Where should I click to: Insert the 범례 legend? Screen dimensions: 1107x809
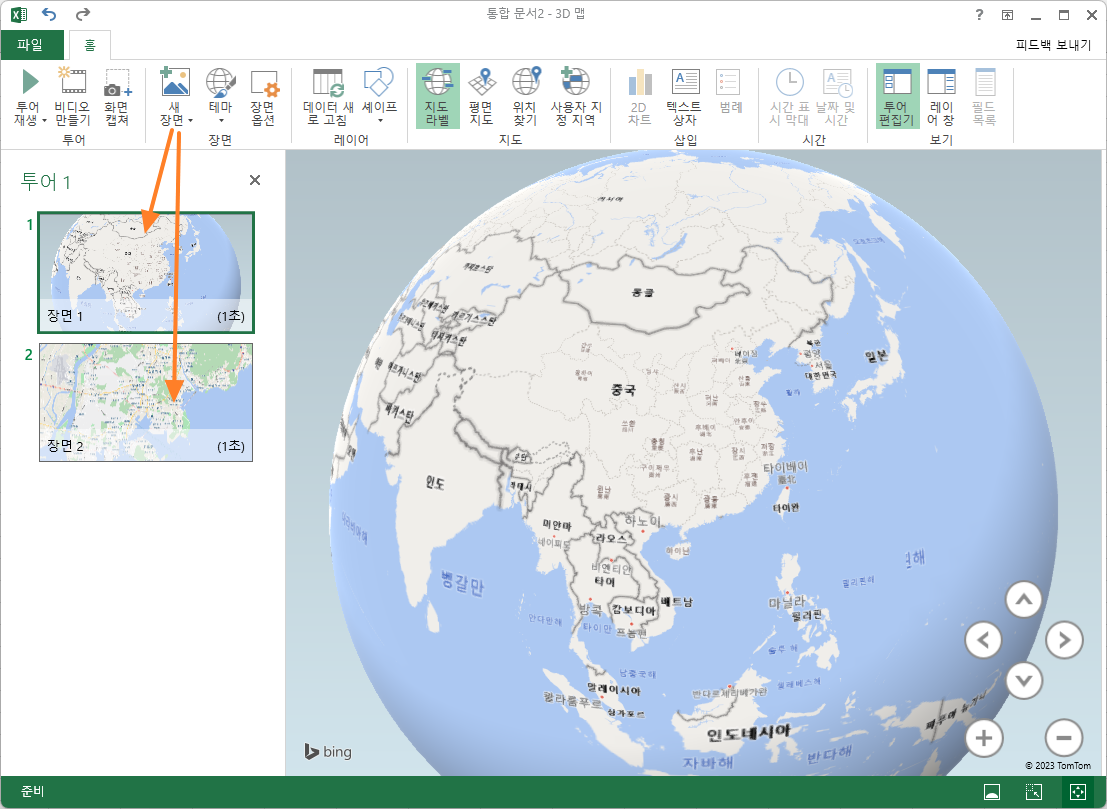pyautogui.click(x=730, y=92)
